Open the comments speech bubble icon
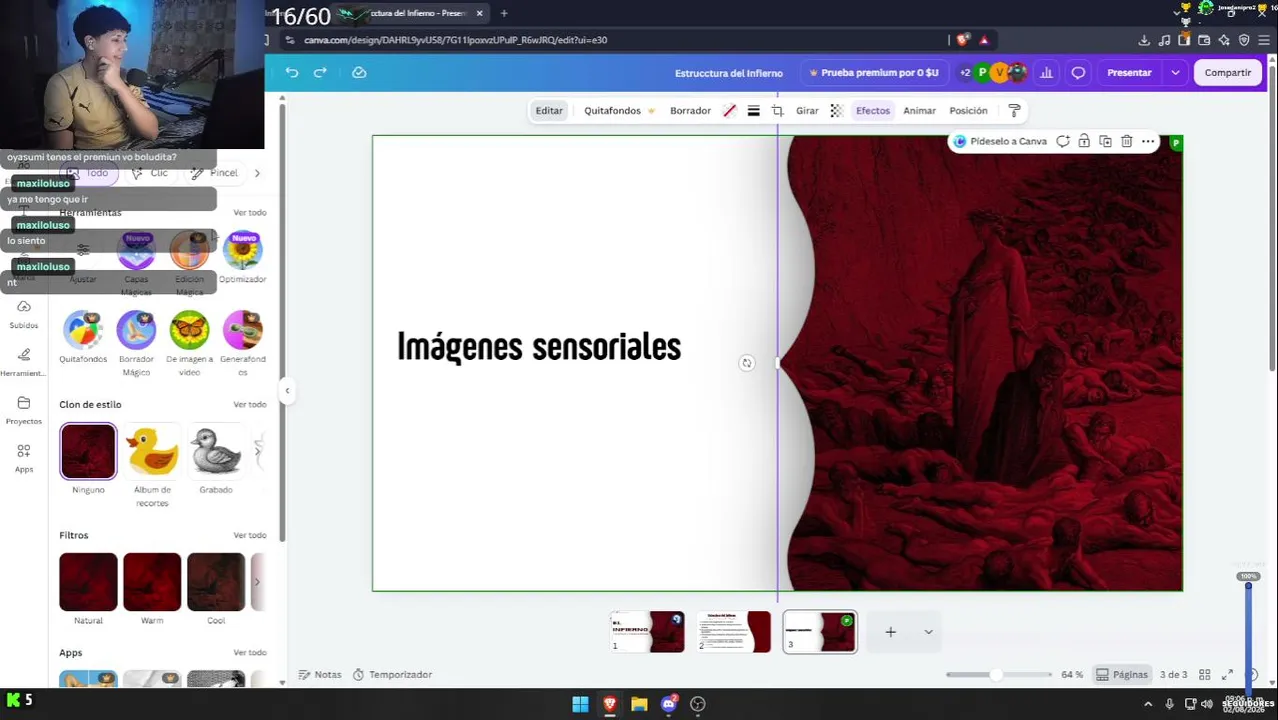The height and width of the screenshot is (720, 1278). tap(1078, 72)
